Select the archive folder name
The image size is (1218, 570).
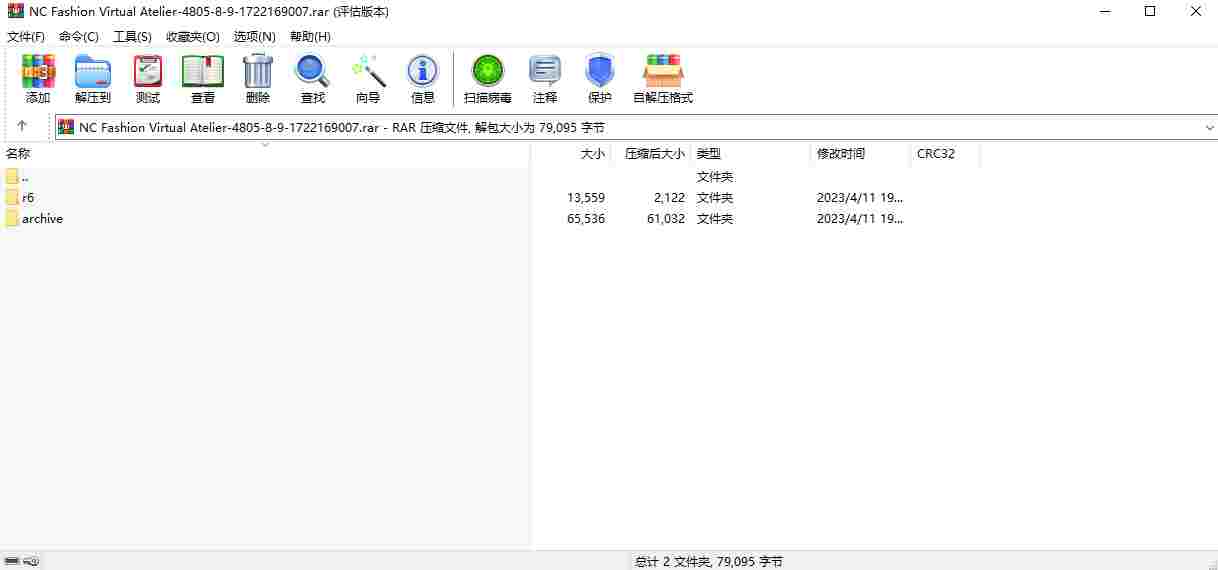point(42,218)
